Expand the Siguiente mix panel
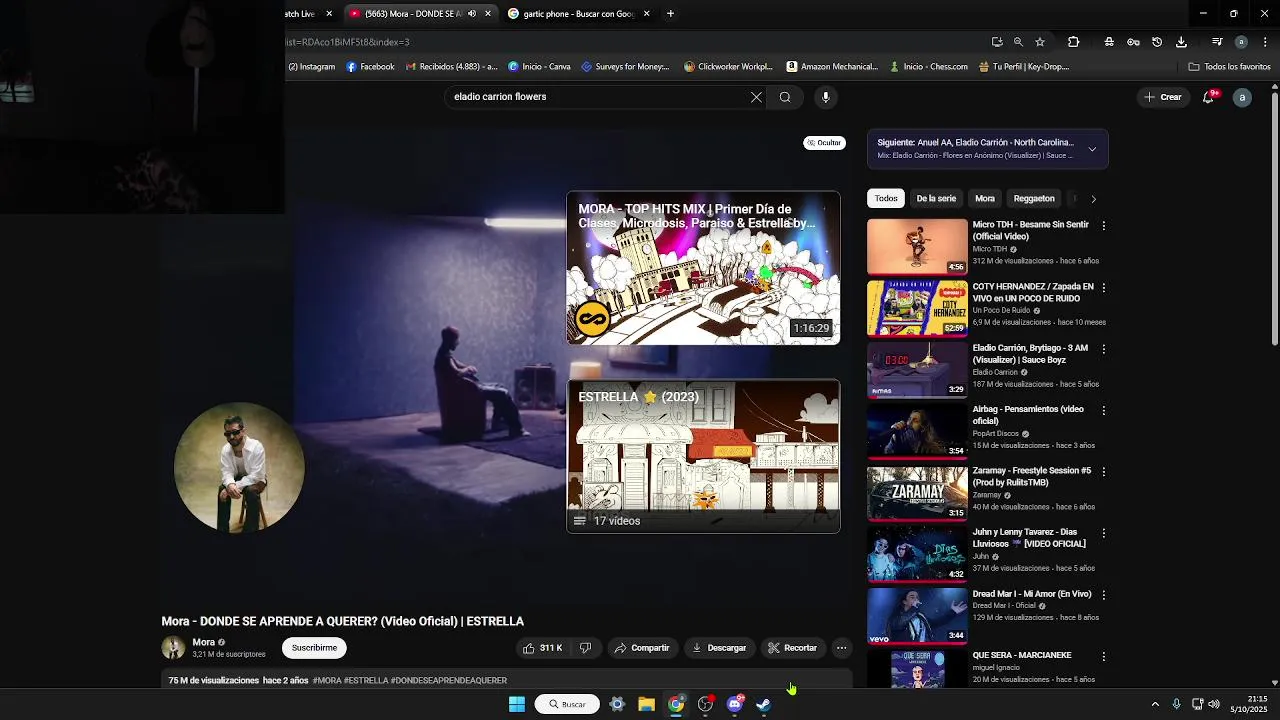This screenshot has width=1280, height=720. coord(1092,149)
